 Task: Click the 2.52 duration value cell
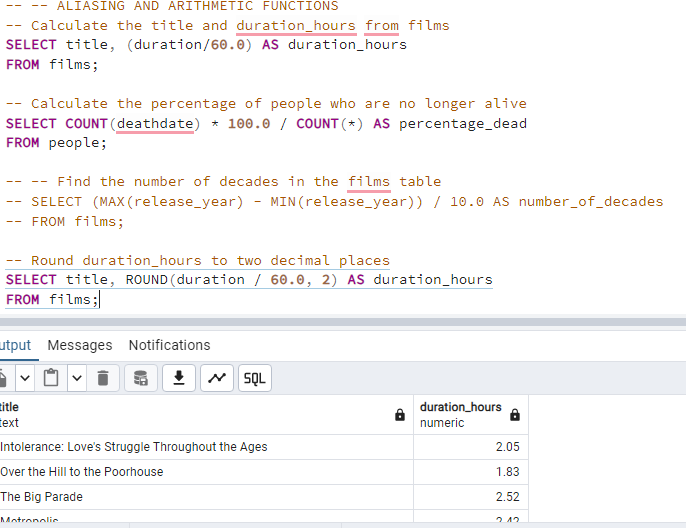tap(471, 497)
